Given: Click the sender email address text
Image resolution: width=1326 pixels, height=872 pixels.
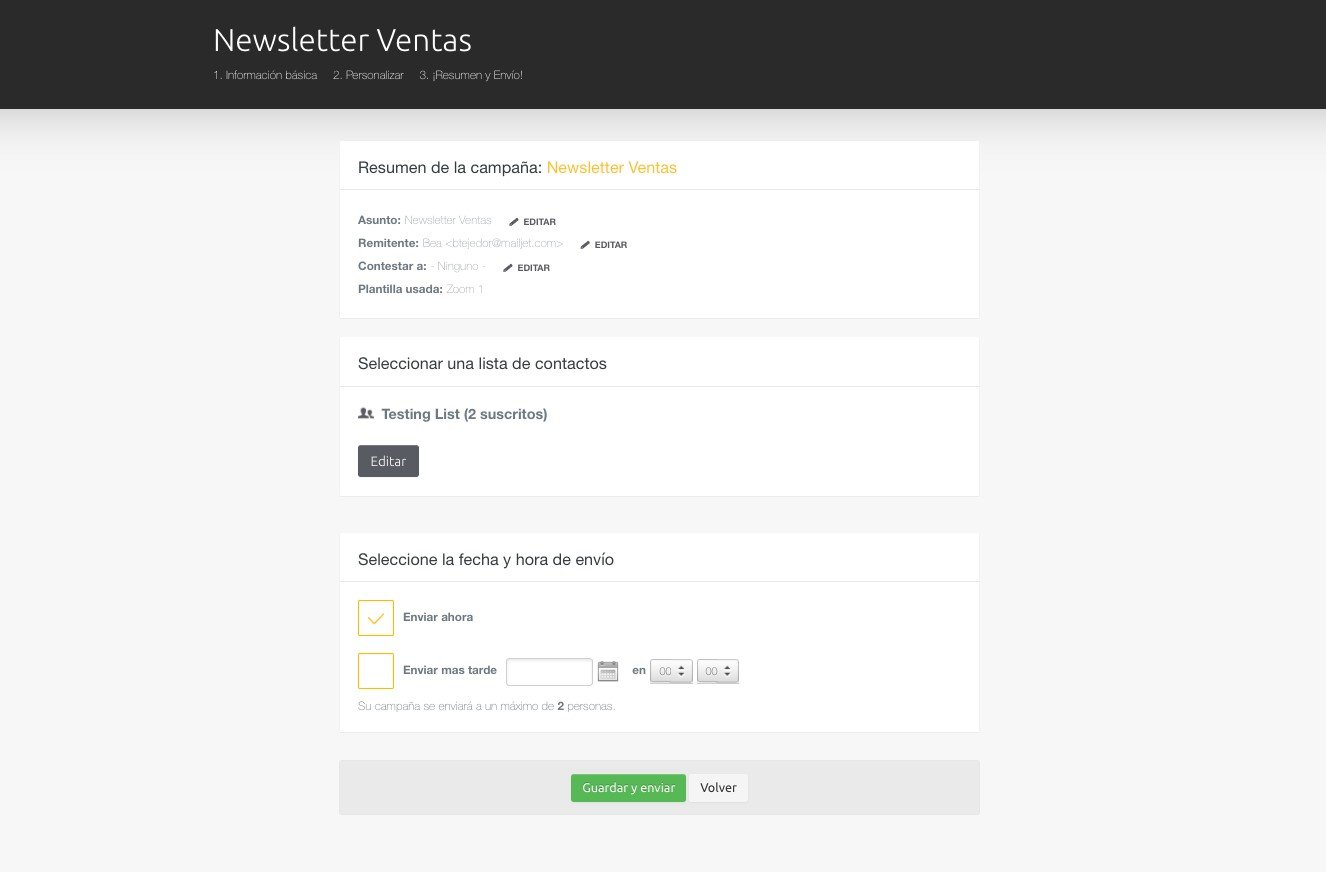Looking at the screenshot, I should [506, 244].
